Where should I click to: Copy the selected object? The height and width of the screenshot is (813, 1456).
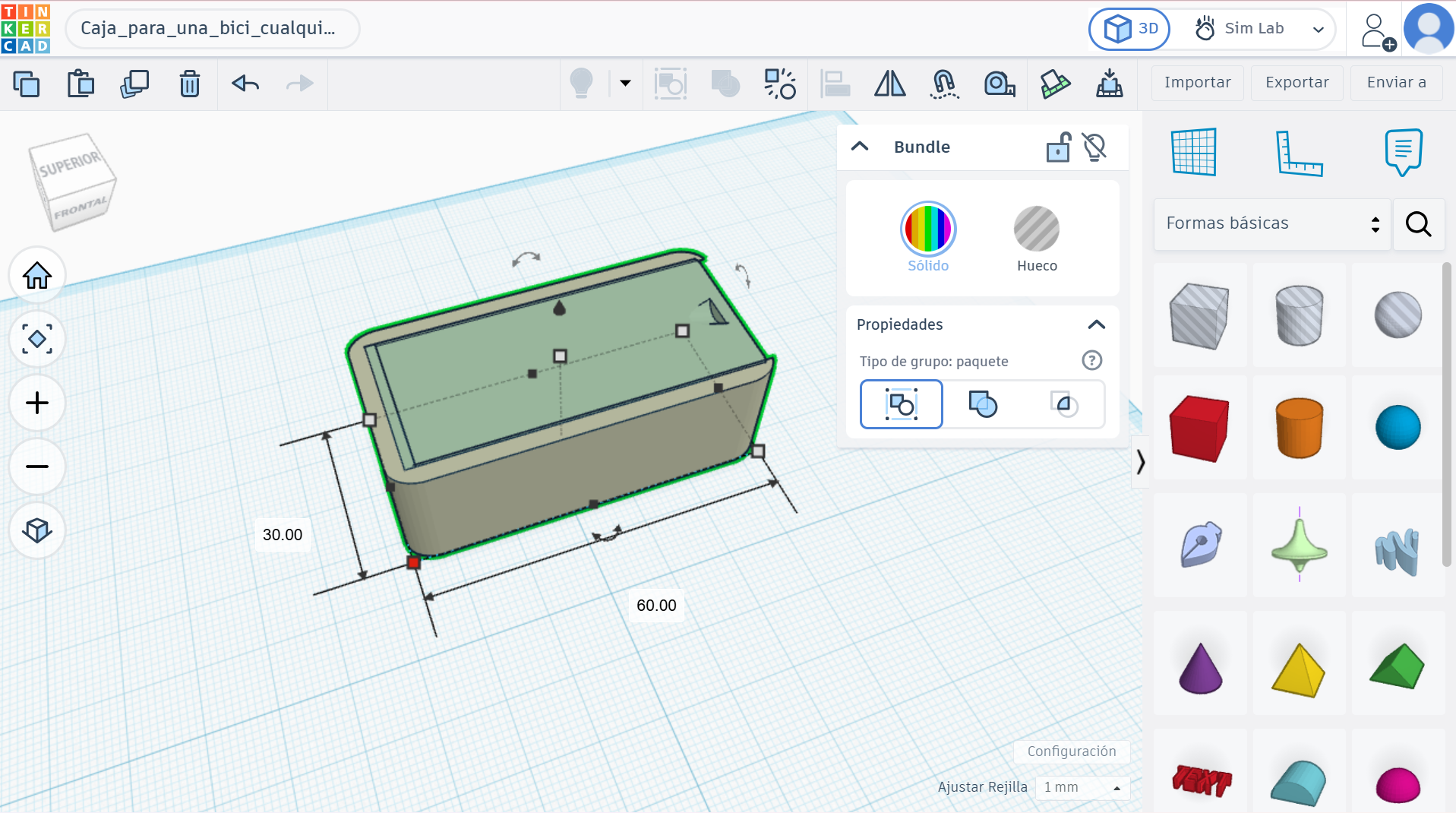coord(27,84)
